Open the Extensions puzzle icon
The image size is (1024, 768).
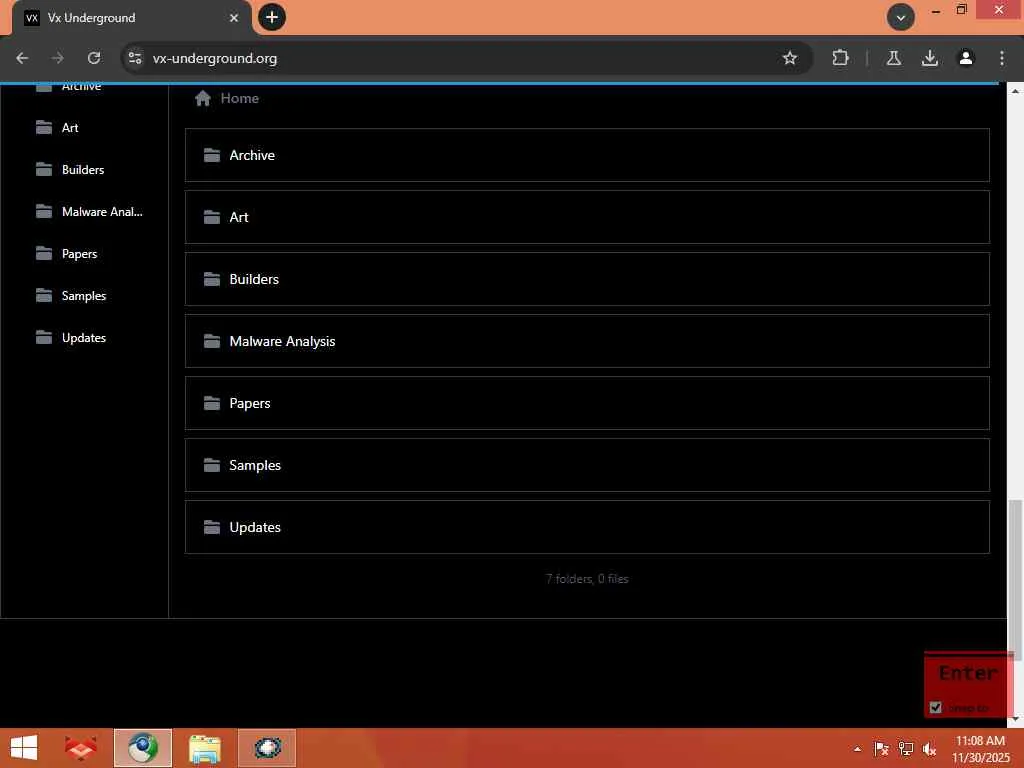click(x=840, y=58)
